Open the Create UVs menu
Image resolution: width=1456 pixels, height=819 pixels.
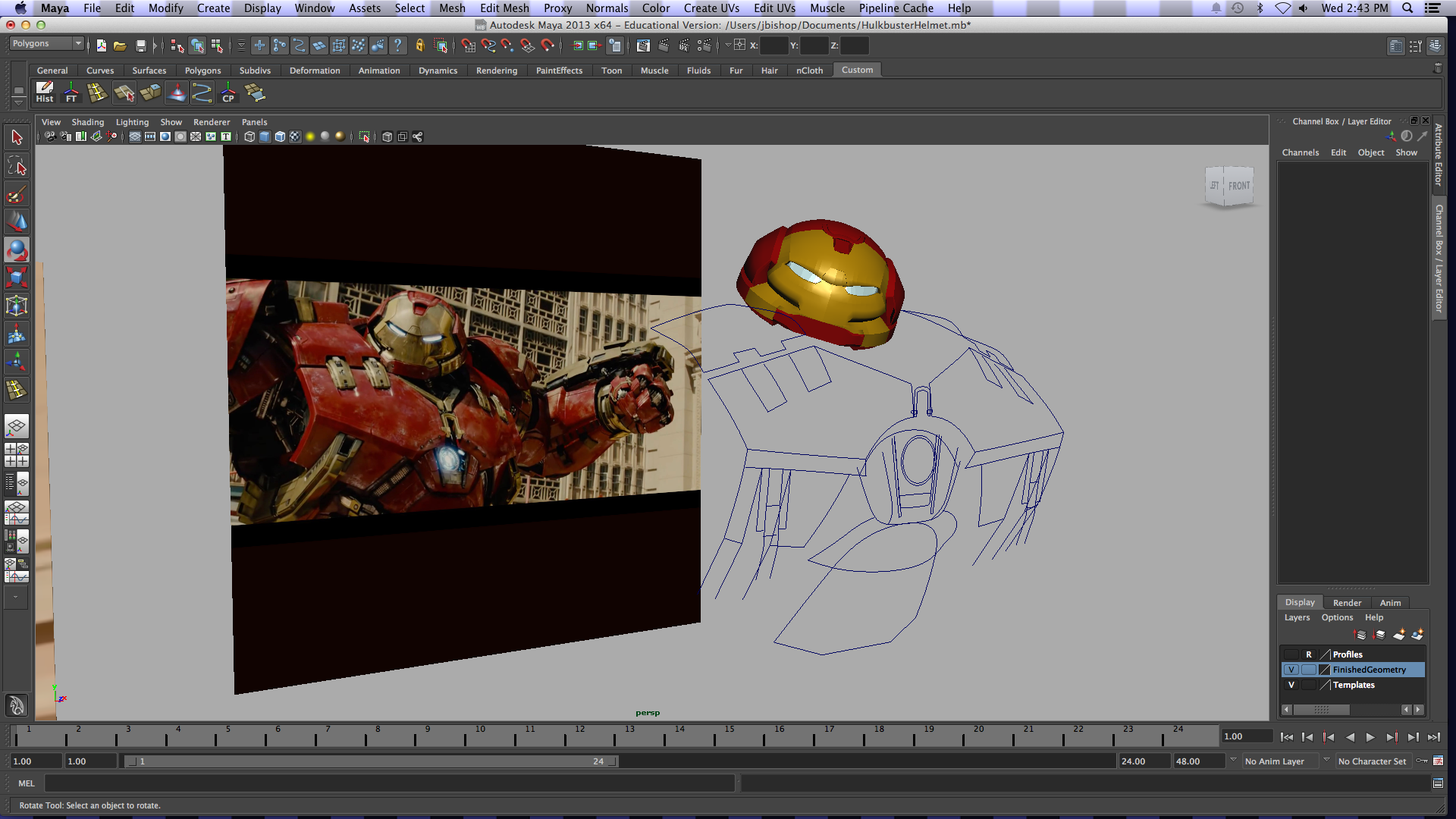click(x=711, y=8)
